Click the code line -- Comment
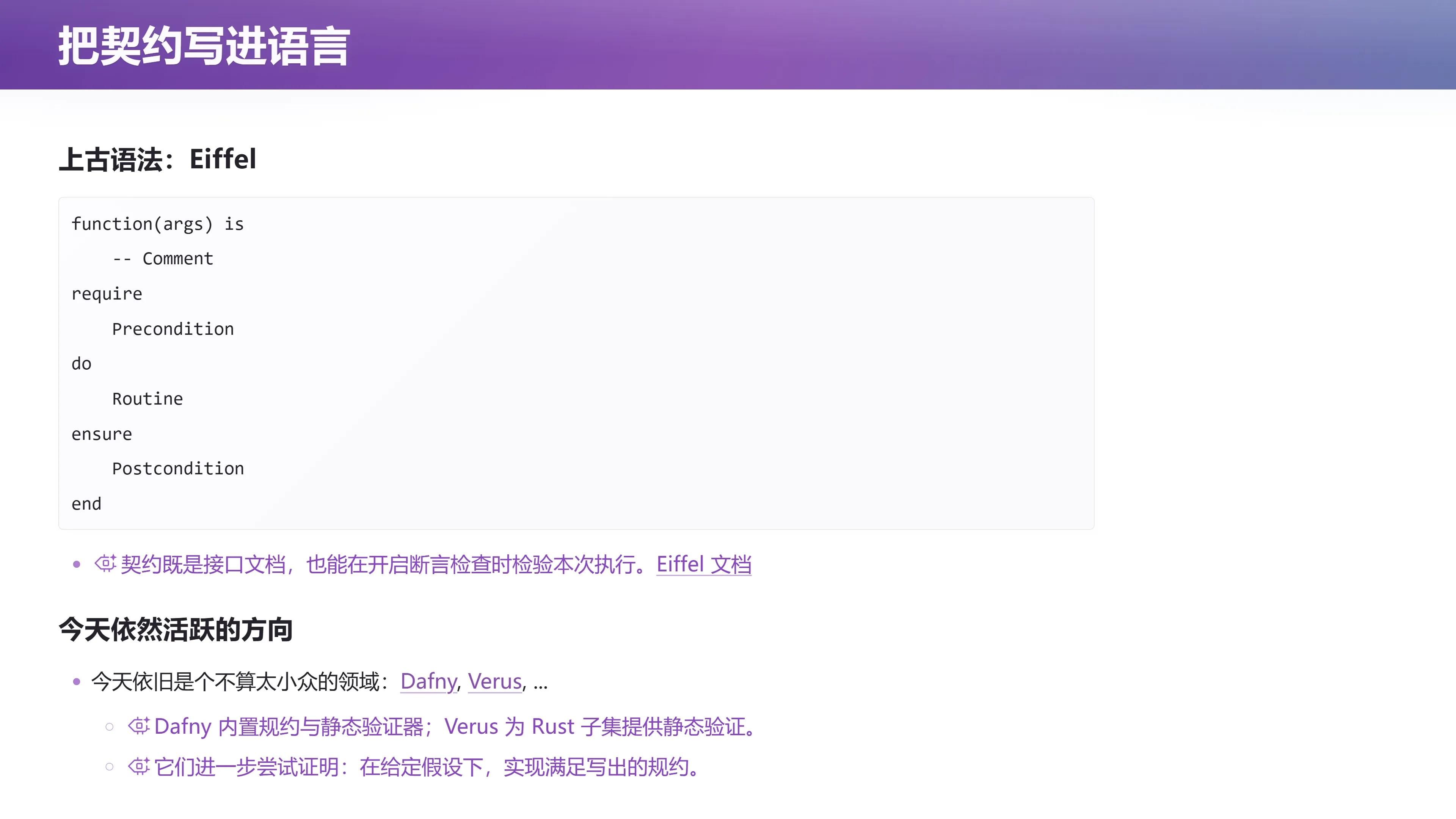The image size is (1456, 819). coord(163,259)
